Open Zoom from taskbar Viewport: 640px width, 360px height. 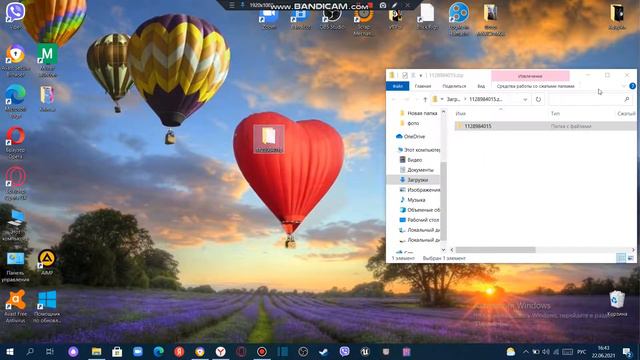click(138, 351)
